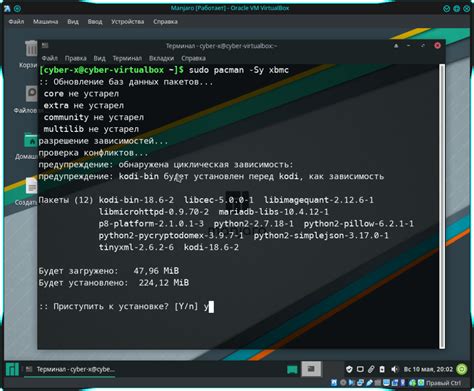
Task: Click the line extra не устарел
Action: 84,105
